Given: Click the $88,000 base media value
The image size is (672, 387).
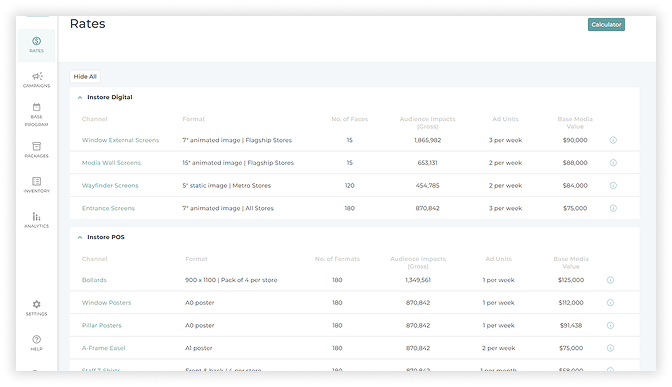Looking at the screenshot, I should pos(575,163).
